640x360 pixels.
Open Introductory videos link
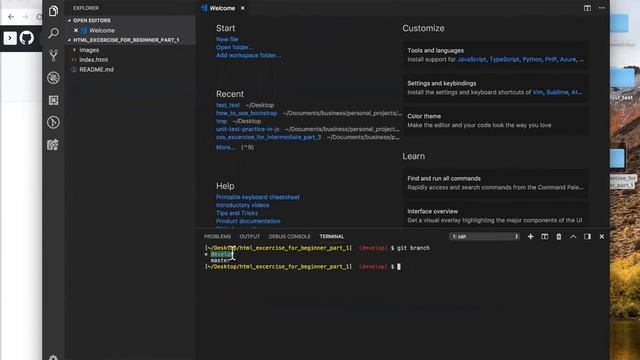[242, 205]
